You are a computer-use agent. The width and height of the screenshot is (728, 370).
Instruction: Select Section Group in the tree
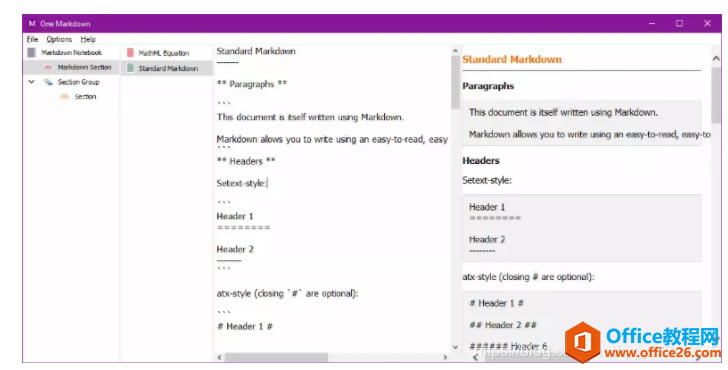tap(78, 82)
